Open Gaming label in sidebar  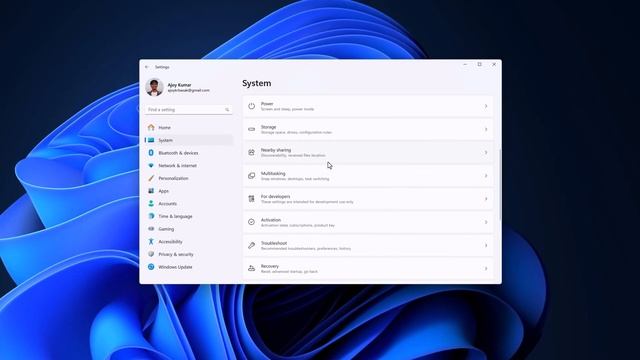click(x=166, y=229)
